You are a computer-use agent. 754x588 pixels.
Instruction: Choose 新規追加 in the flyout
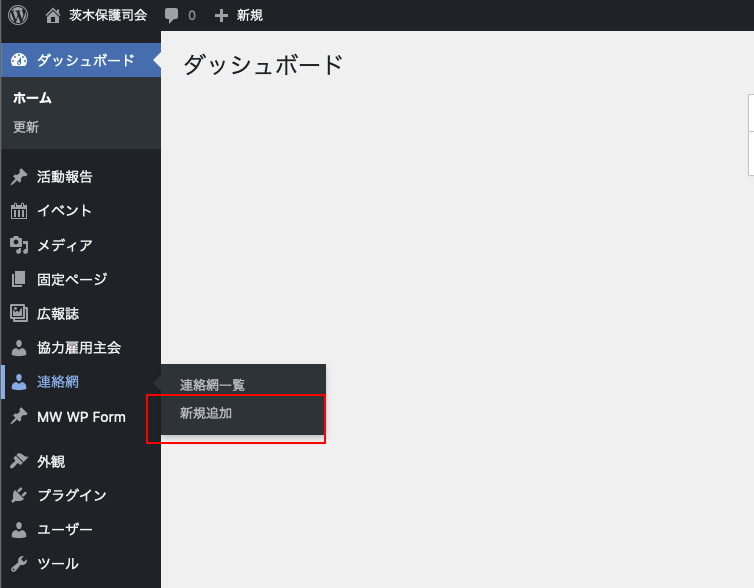point(206,413)
